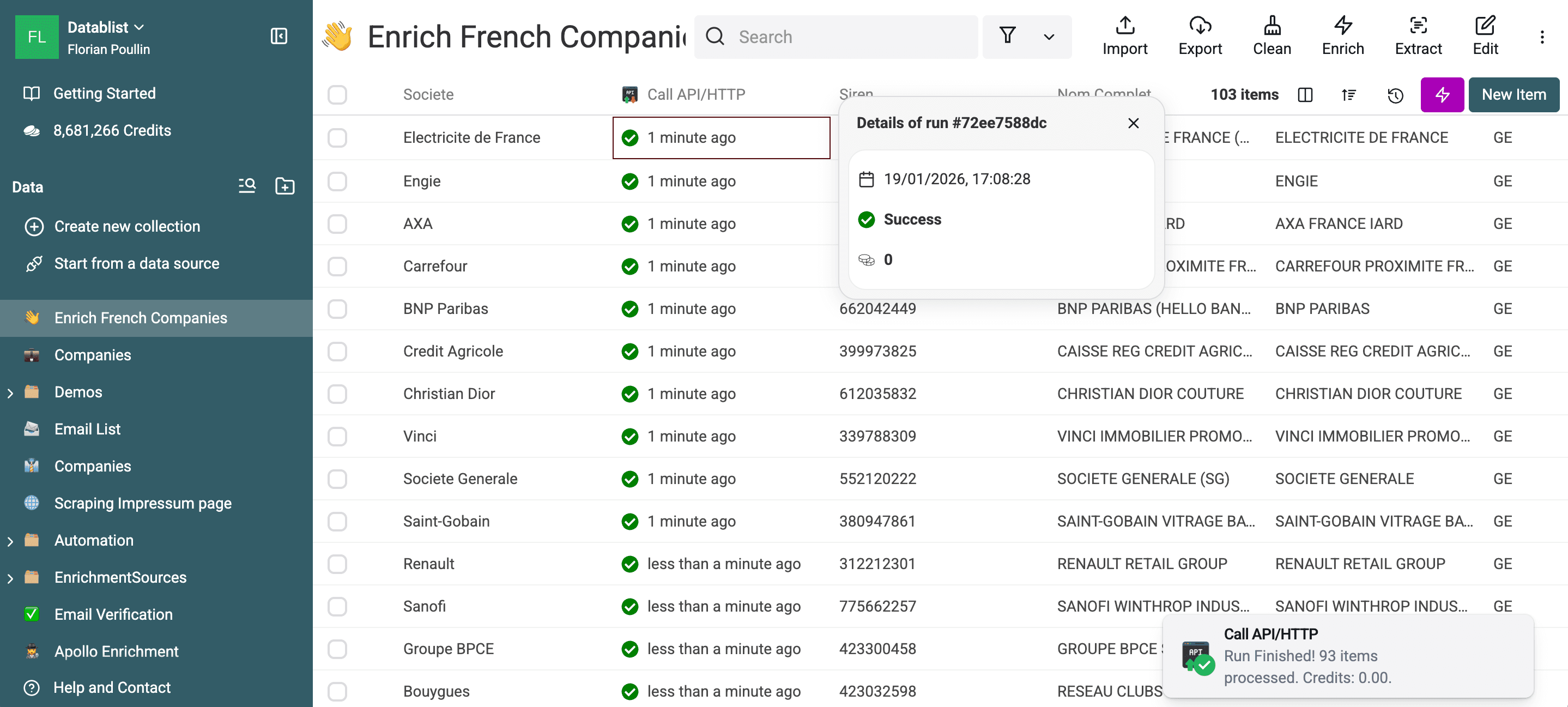
Task: Open the filter dropdown chevron
Action: [x=1049, y=37]
